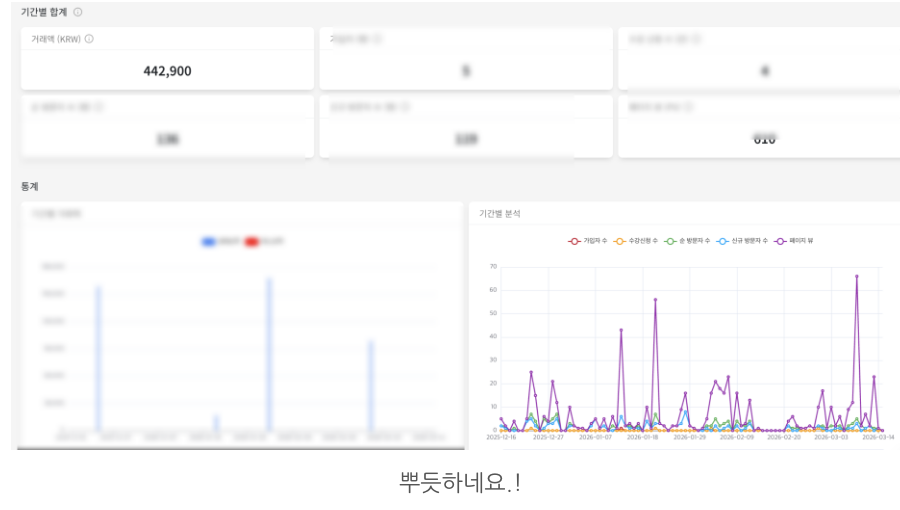Viewport: 900px width, 510px height.
Task: Click info icon next to 거래액 (KRW)
Action: click(89, 39)
